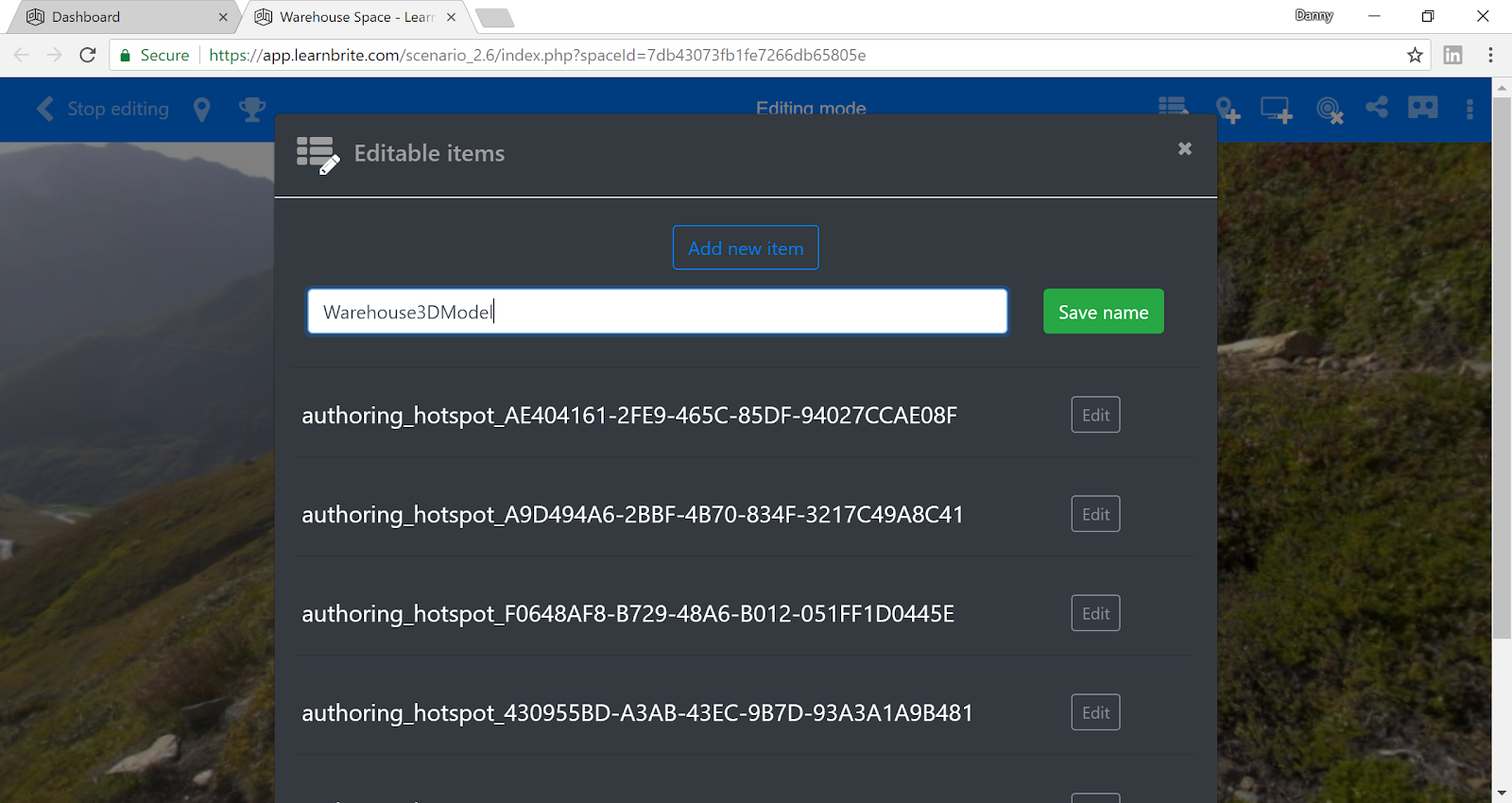The width and height of the screenshot is (1512, 803).
Task: Click the location pin icon in the editing toolbar
Action: point(201,110)
